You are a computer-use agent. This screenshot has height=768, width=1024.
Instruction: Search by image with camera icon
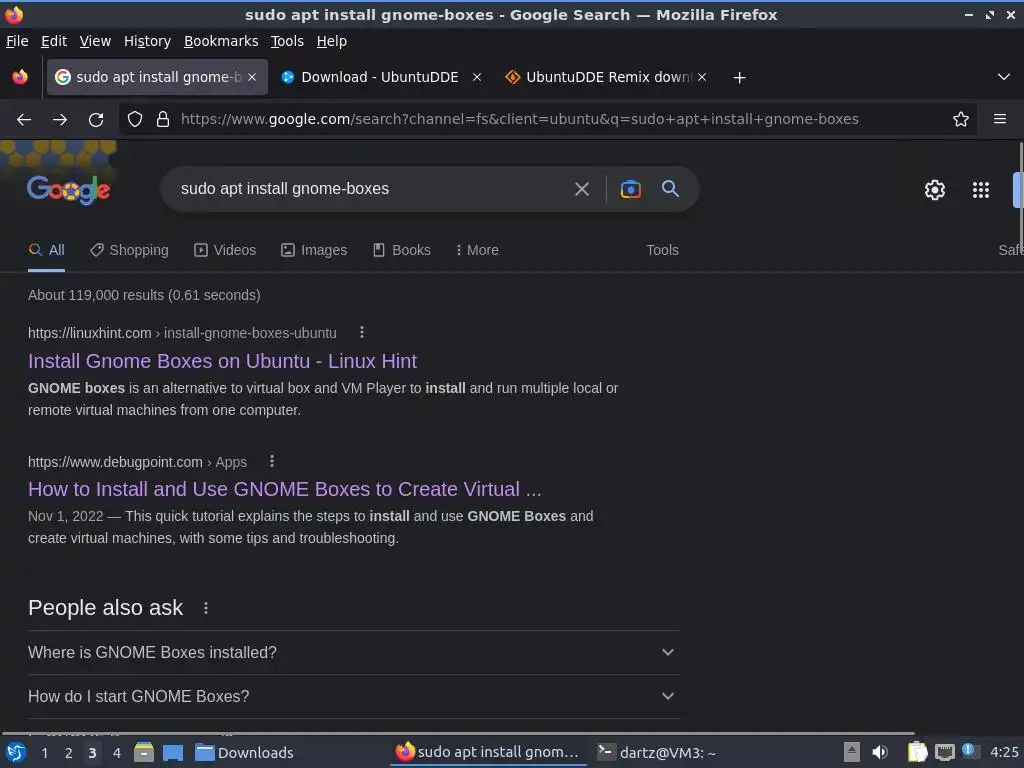tap(630, 189)
